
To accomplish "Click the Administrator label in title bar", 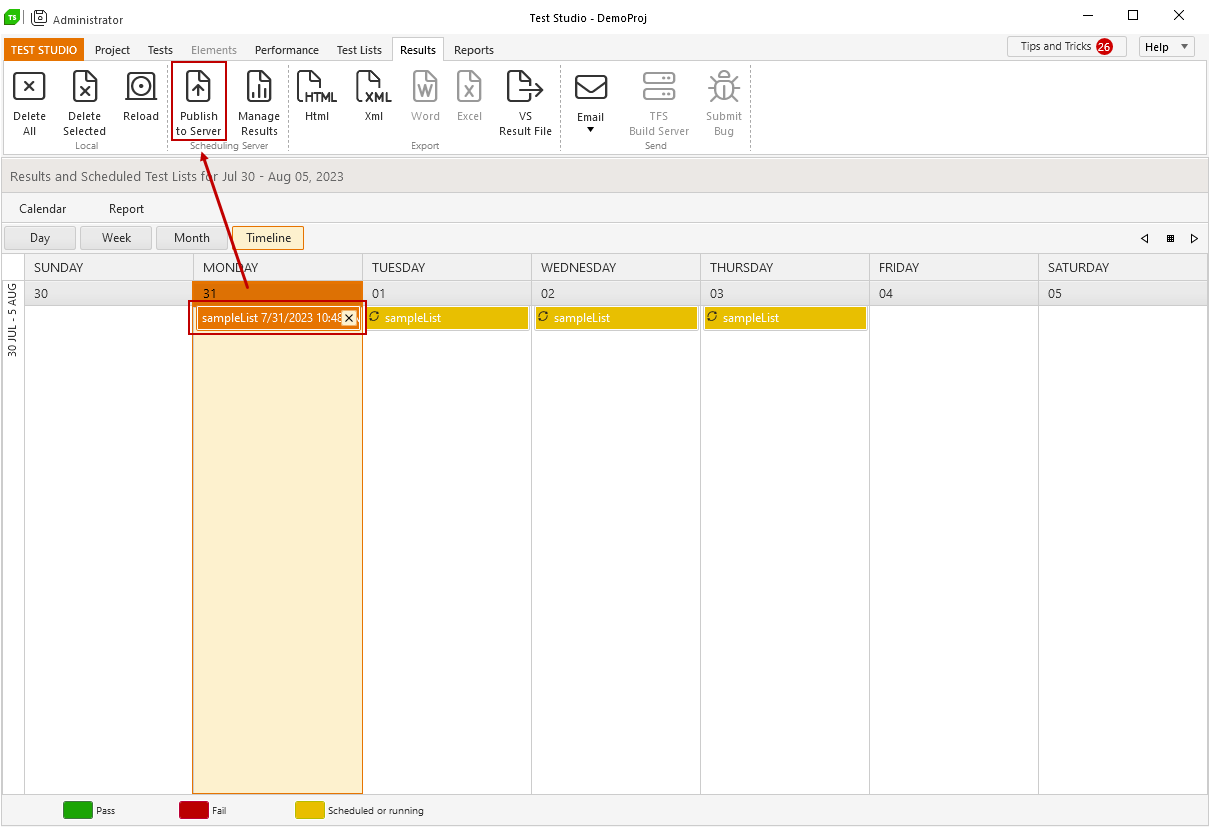I will click(88, 20).
